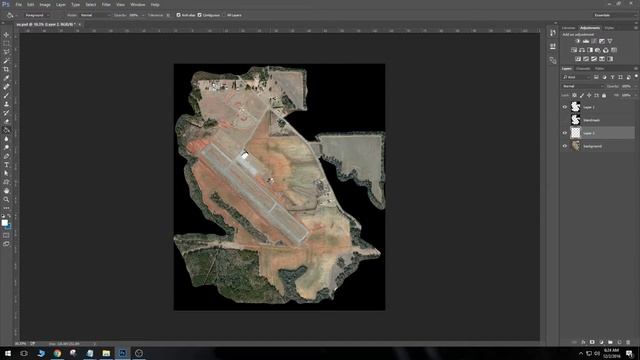Open Chrome from the taskbar
Image resolution: width=640 pixels, height=360 pixels.
pos(57,353)
